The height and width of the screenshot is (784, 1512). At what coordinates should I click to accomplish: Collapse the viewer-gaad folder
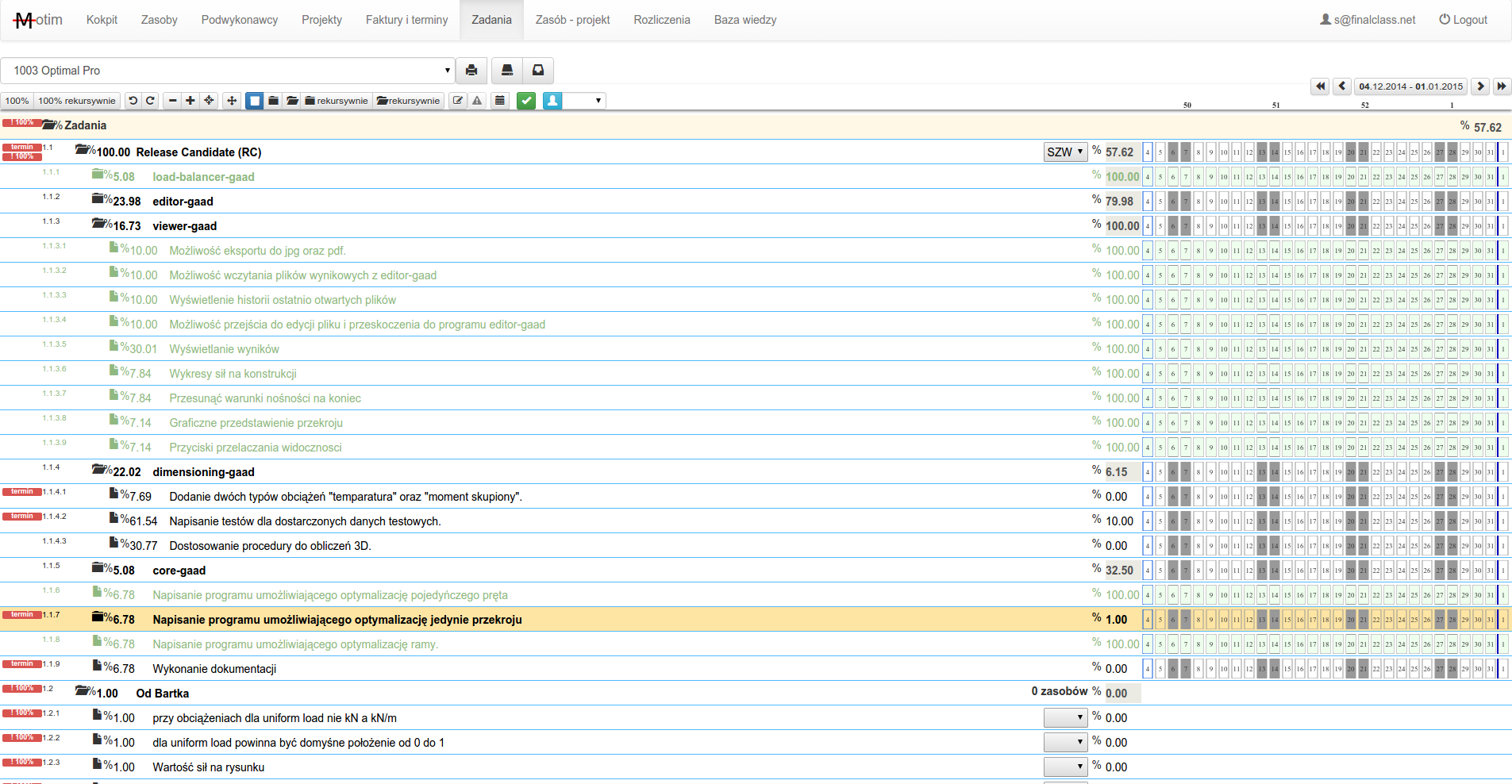(x=99, y=225)
